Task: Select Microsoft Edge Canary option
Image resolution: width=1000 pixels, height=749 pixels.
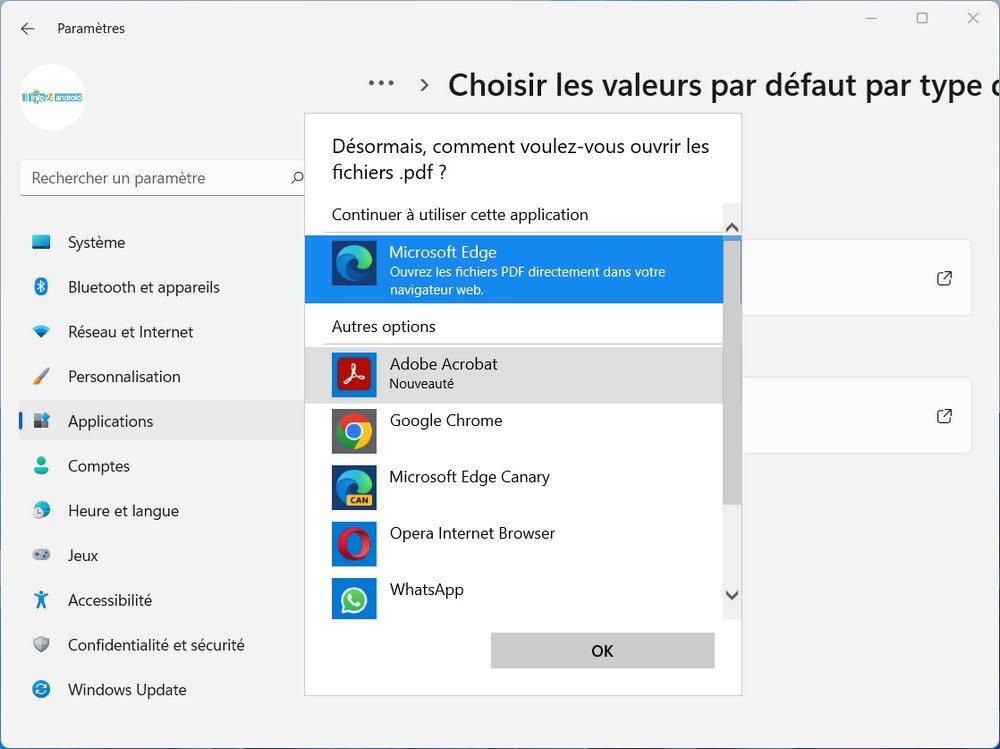Action: (514, 487)
